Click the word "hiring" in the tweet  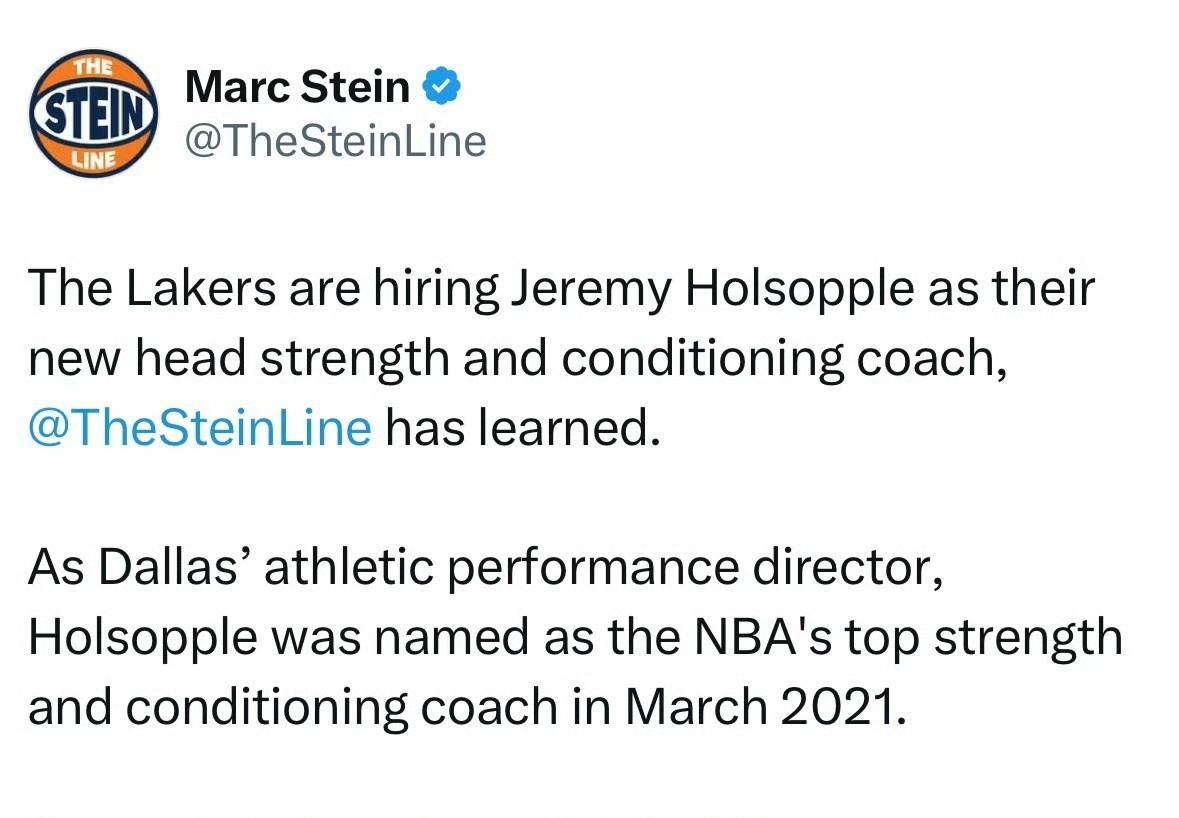[435, 290]
